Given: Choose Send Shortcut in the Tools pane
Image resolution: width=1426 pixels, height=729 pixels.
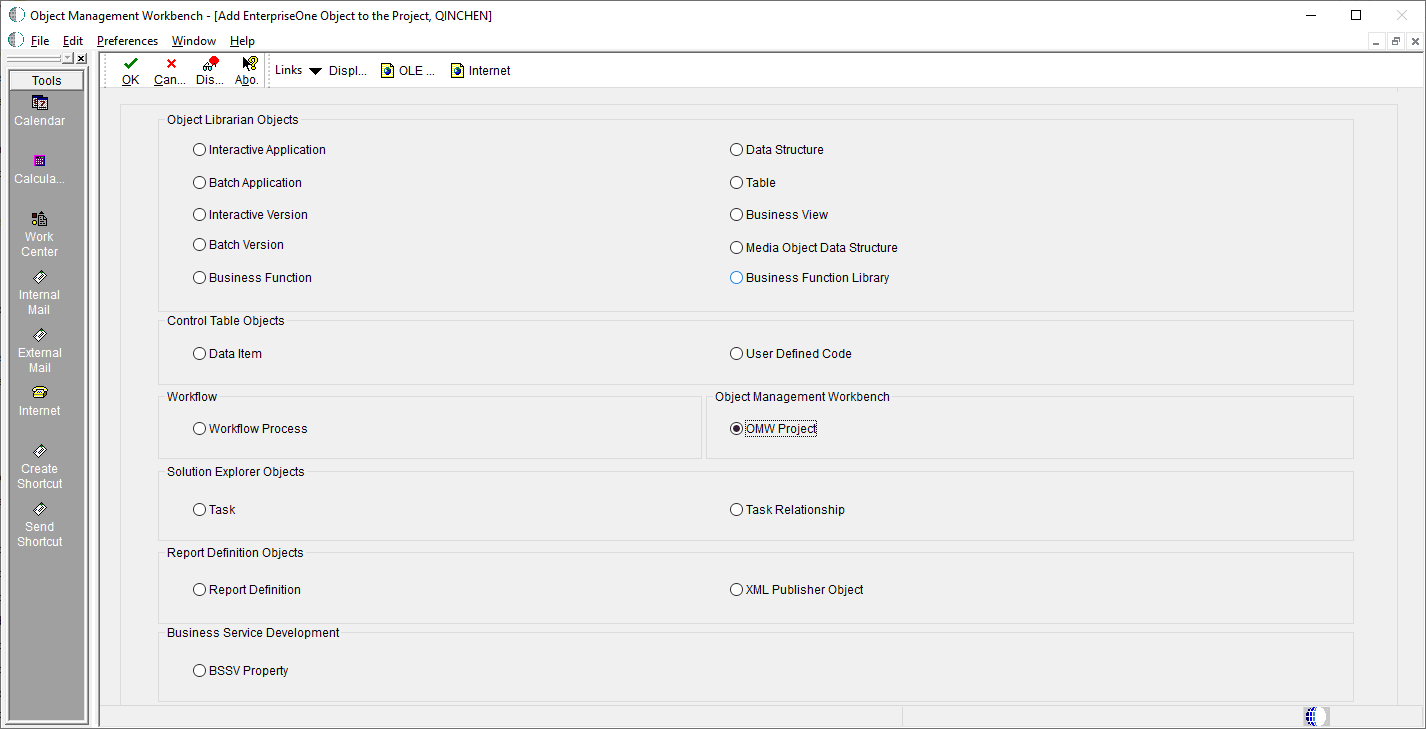Looking at the screenshot, I should pos(40,524).
